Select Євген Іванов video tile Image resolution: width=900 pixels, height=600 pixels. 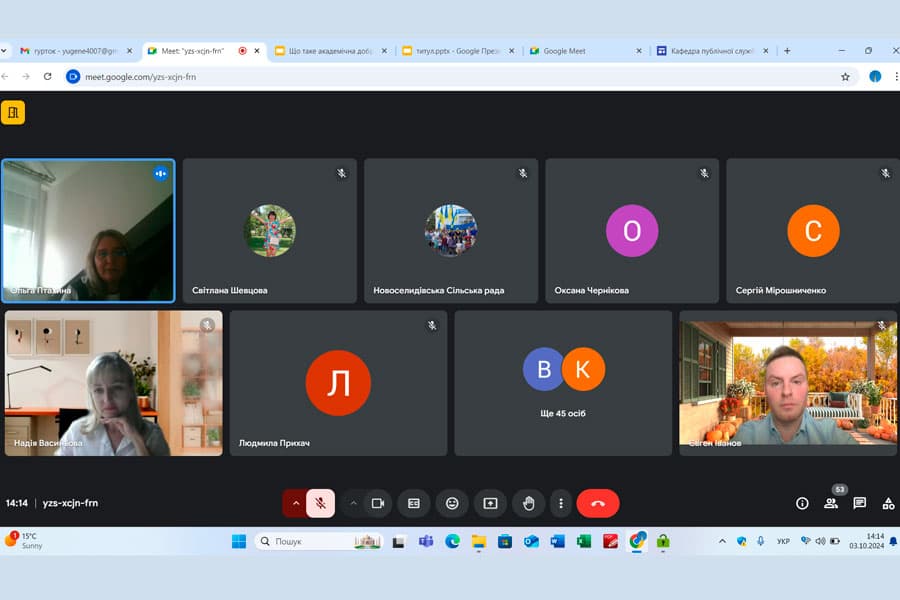tap(788, 383)
